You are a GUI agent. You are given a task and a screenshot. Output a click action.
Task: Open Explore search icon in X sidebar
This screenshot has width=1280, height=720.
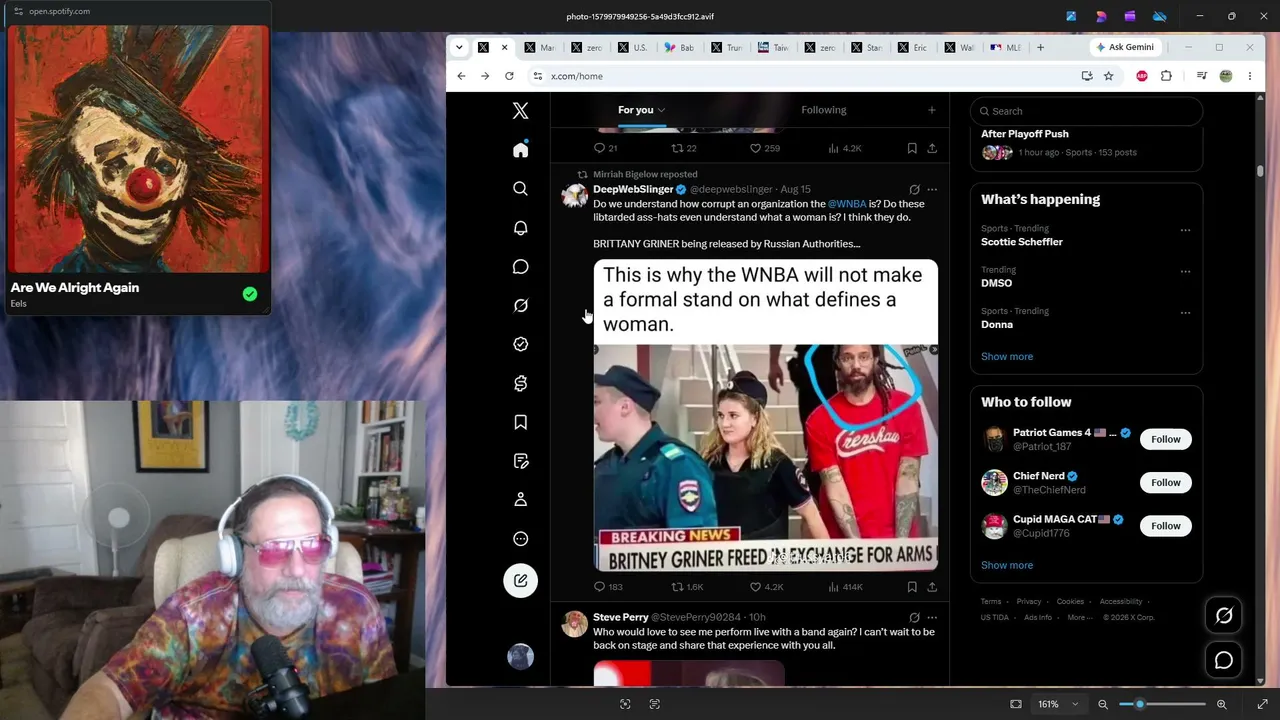click(x=520, y=188)
